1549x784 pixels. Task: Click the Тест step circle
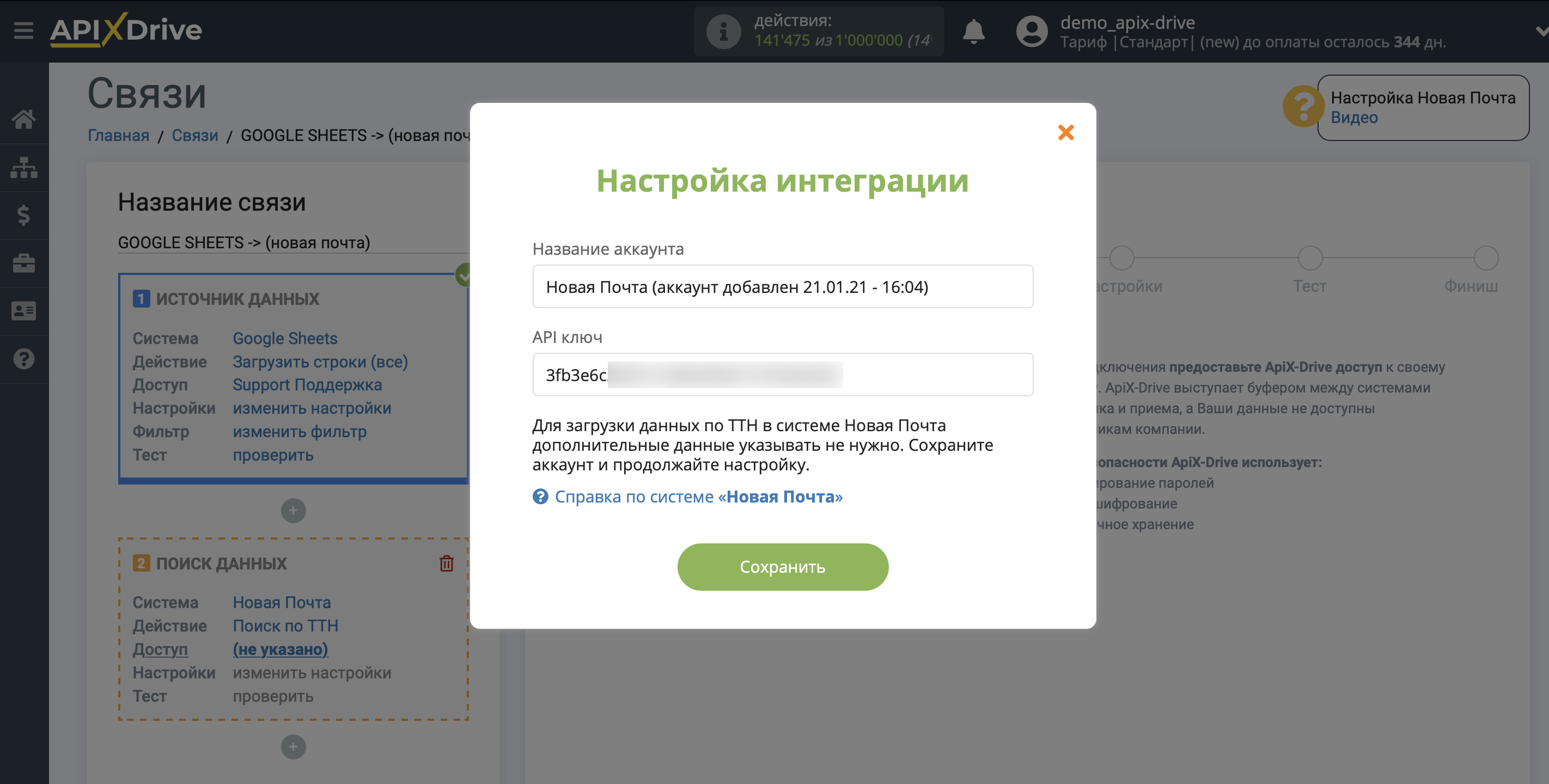pyautogui.click(x=1310, y=259)
